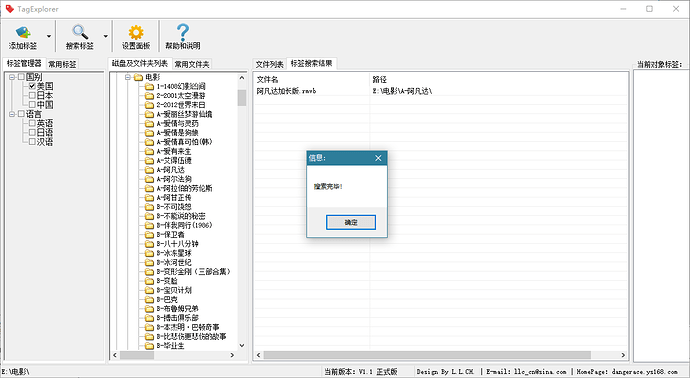The image size is (690, 378).
Task: Select the A-爱情真可怕(韩) folder label
Action: coord(184,142)
